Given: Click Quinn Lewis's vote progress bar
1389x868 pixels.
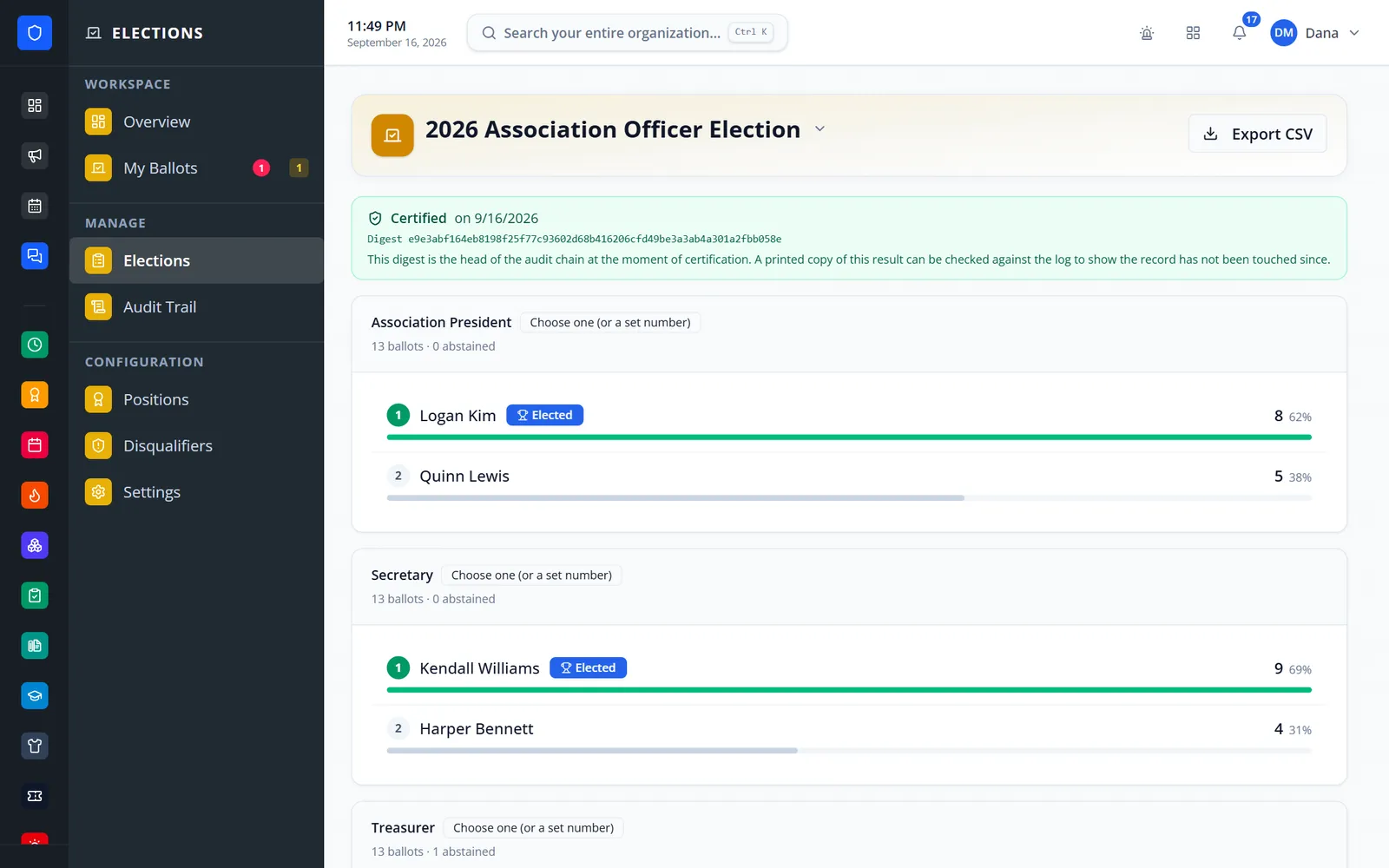Looking at the screenshot, I should click(849, 498).
